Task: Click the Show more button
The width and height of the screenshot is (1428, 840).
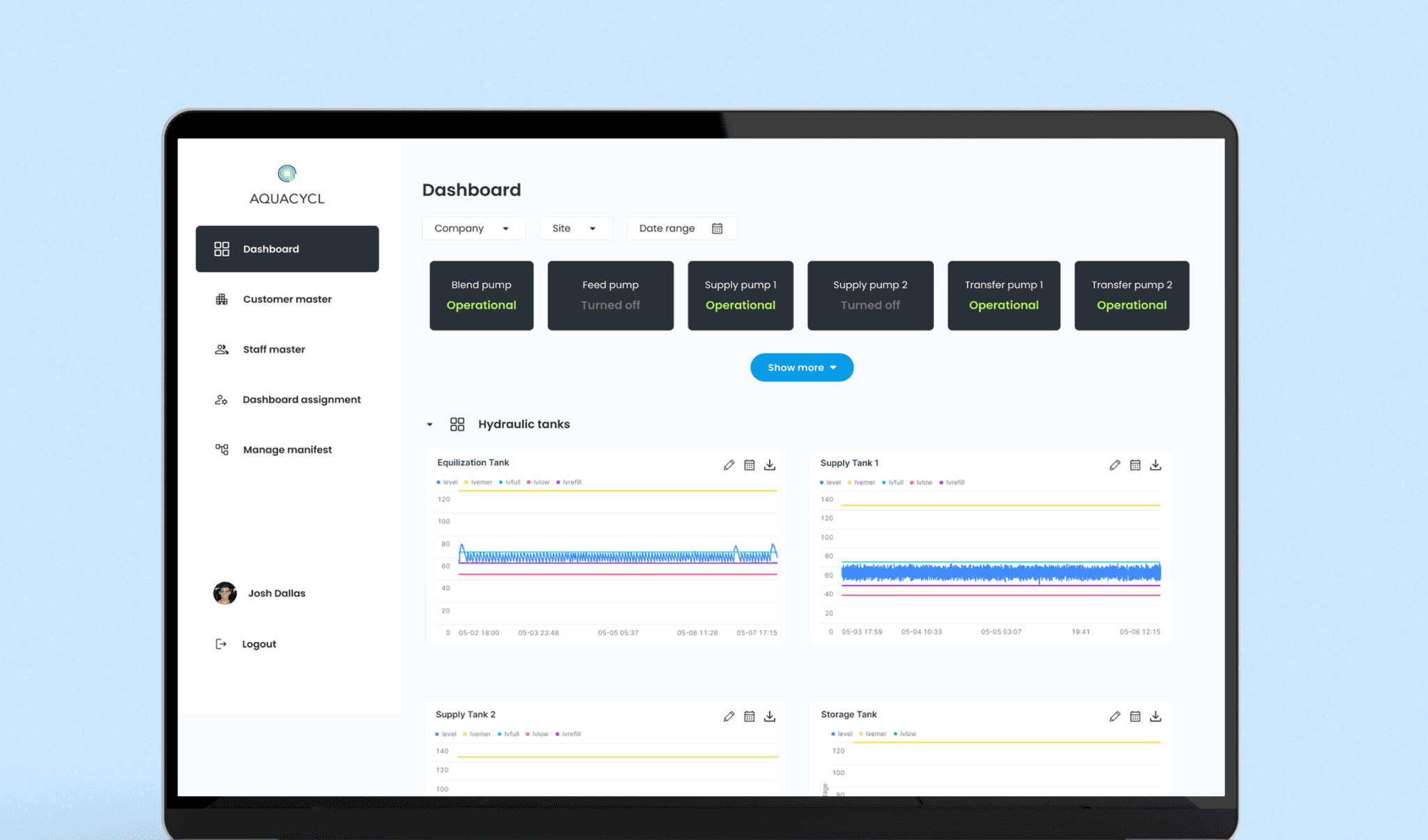Action: click(x=801, y=367)
